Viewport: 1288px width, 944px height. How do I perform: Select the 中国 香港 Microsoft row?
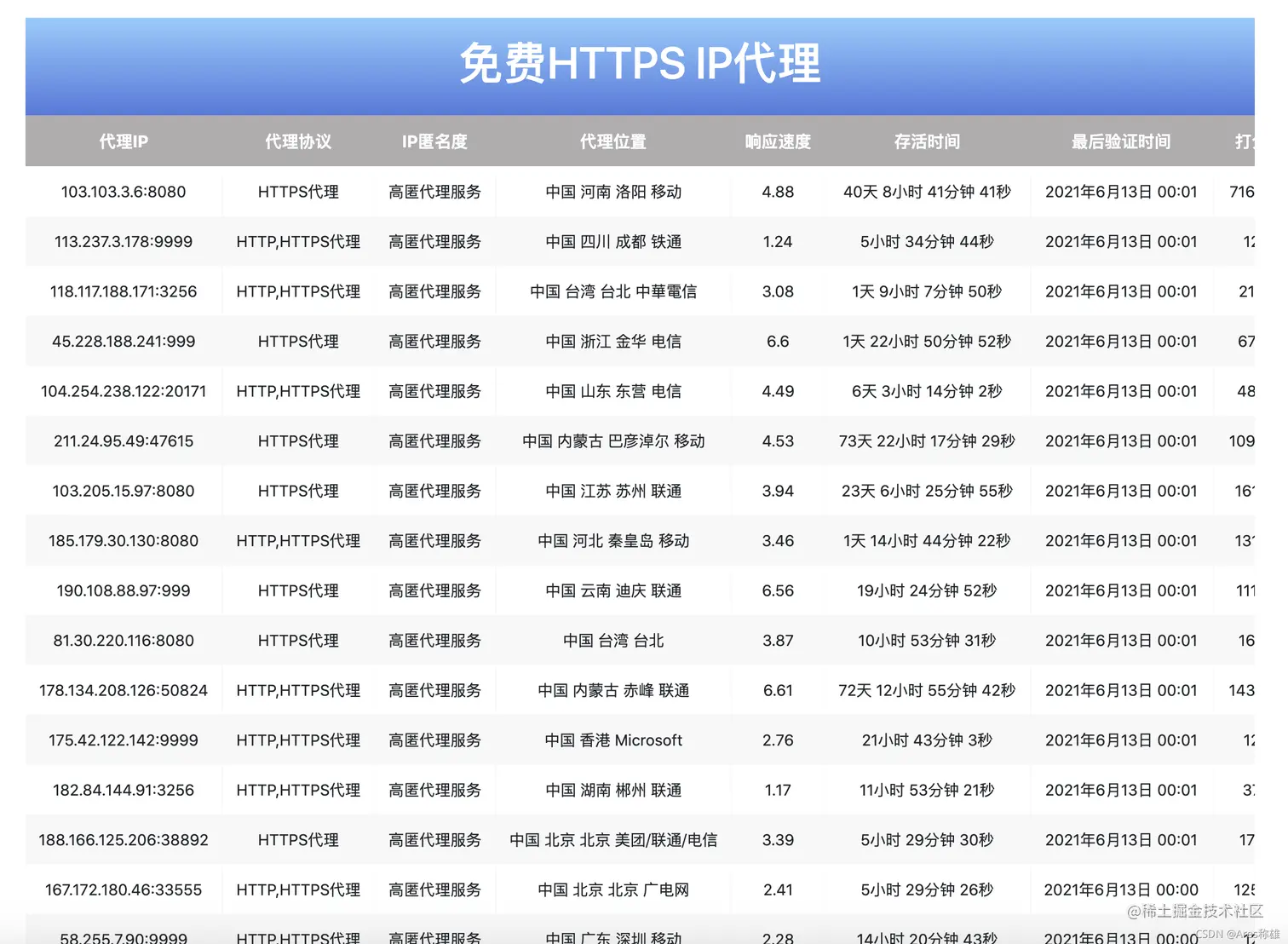[x=612, y=740]
